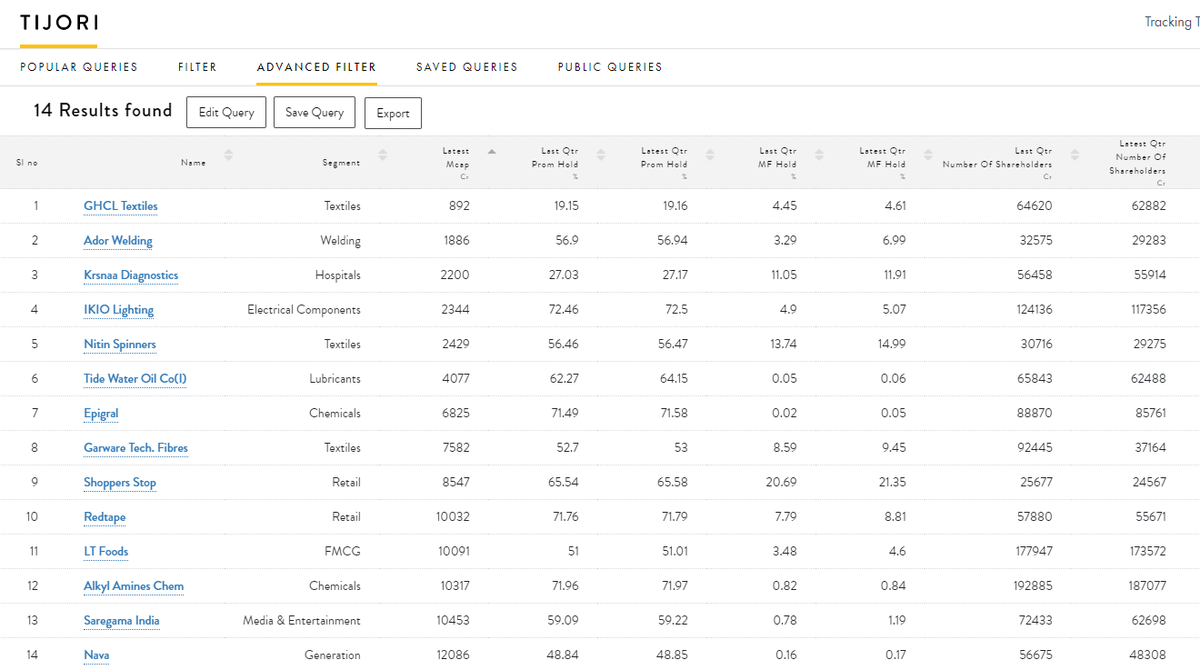Select Generation segment in Nava row

pyautogui.click(x=333, y=655)
